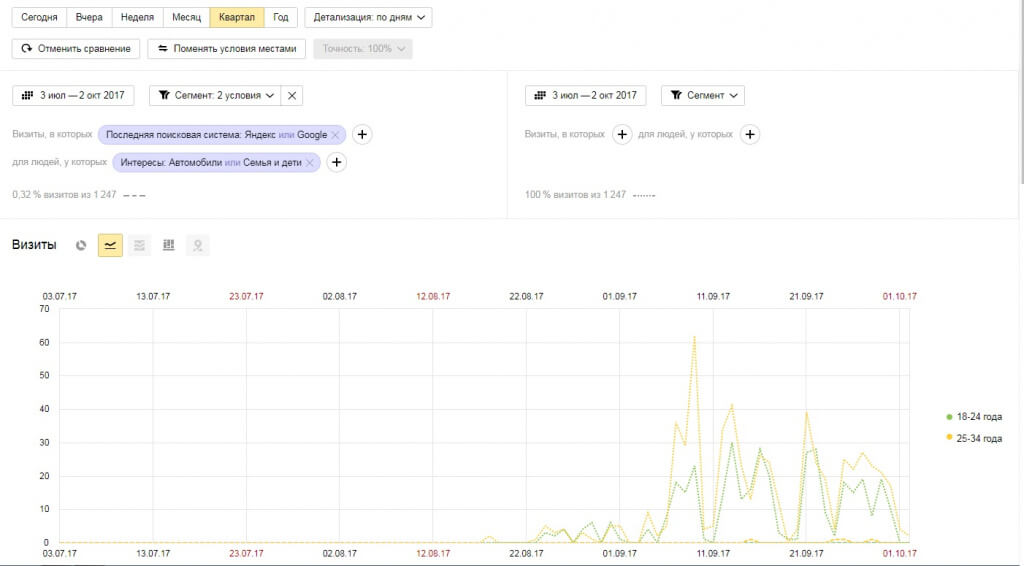Remove the search engine Яндекс или Google condition
Image resolution: width=1024 pixels, height=566 pixels.
pyautogui.click(x=336, y=135)
